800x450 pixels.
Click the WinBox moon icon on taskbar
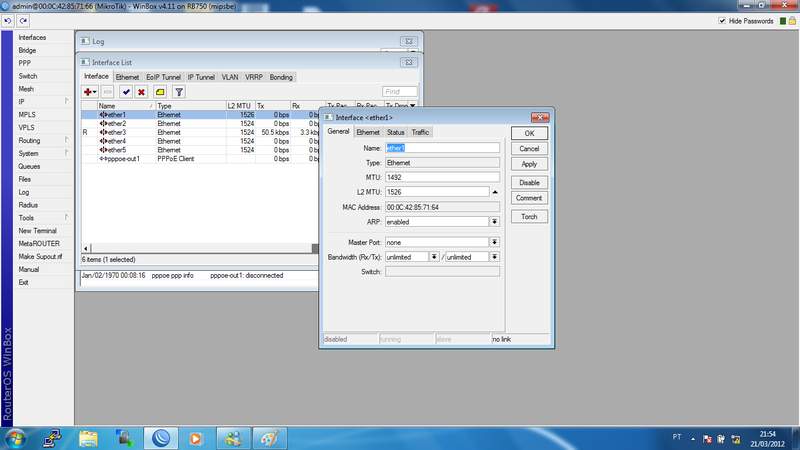point(161,438)
